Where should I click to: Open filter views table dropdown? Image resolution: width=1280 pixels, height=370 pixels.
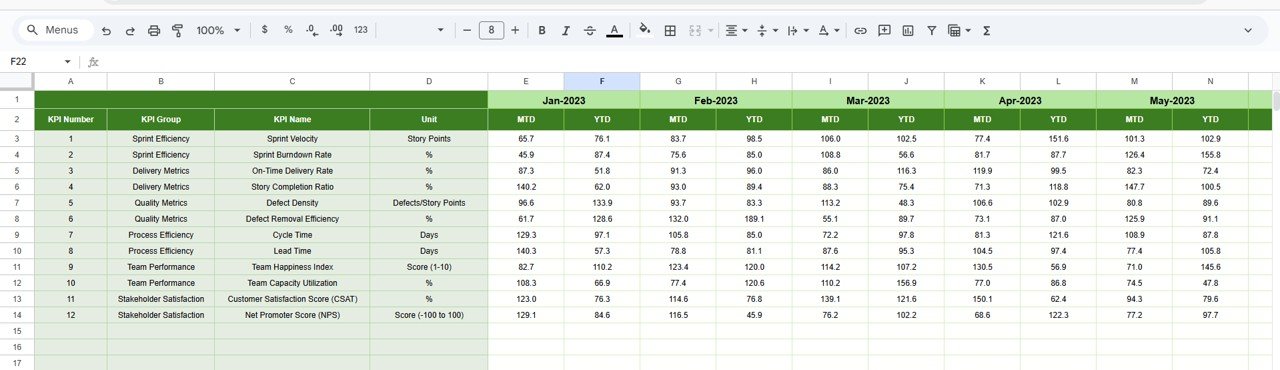pos(959,31)
